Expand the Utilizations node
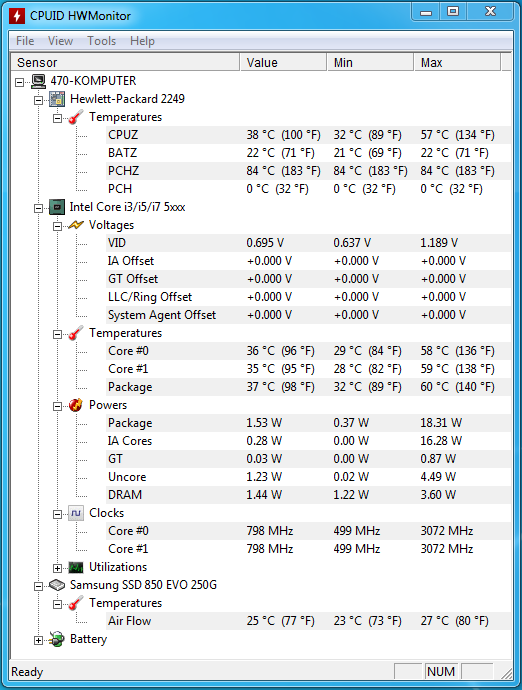This screenshot has height=690, width=522. tap(57, 568)
